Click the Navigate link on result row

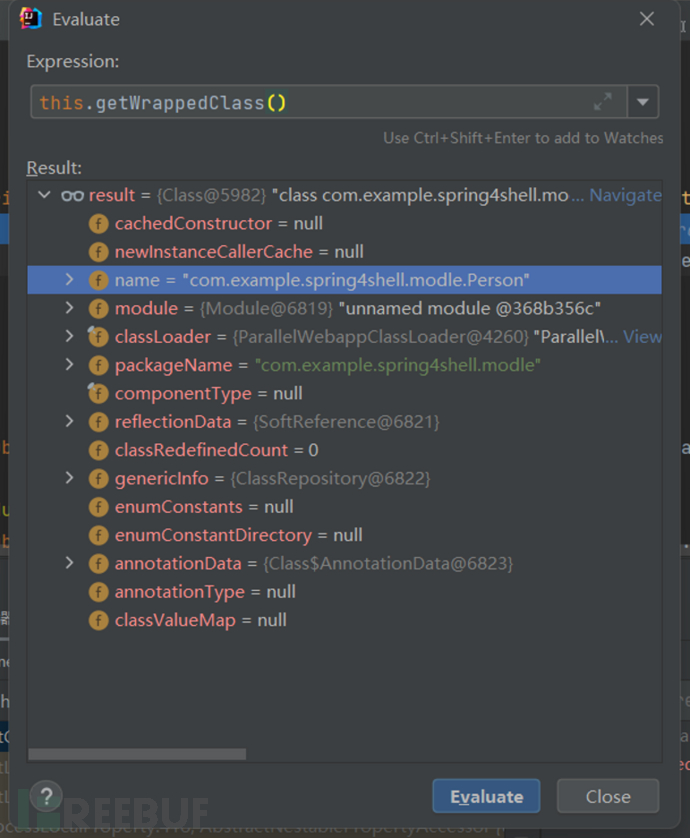pyautogui.click(x=624, y=195)
